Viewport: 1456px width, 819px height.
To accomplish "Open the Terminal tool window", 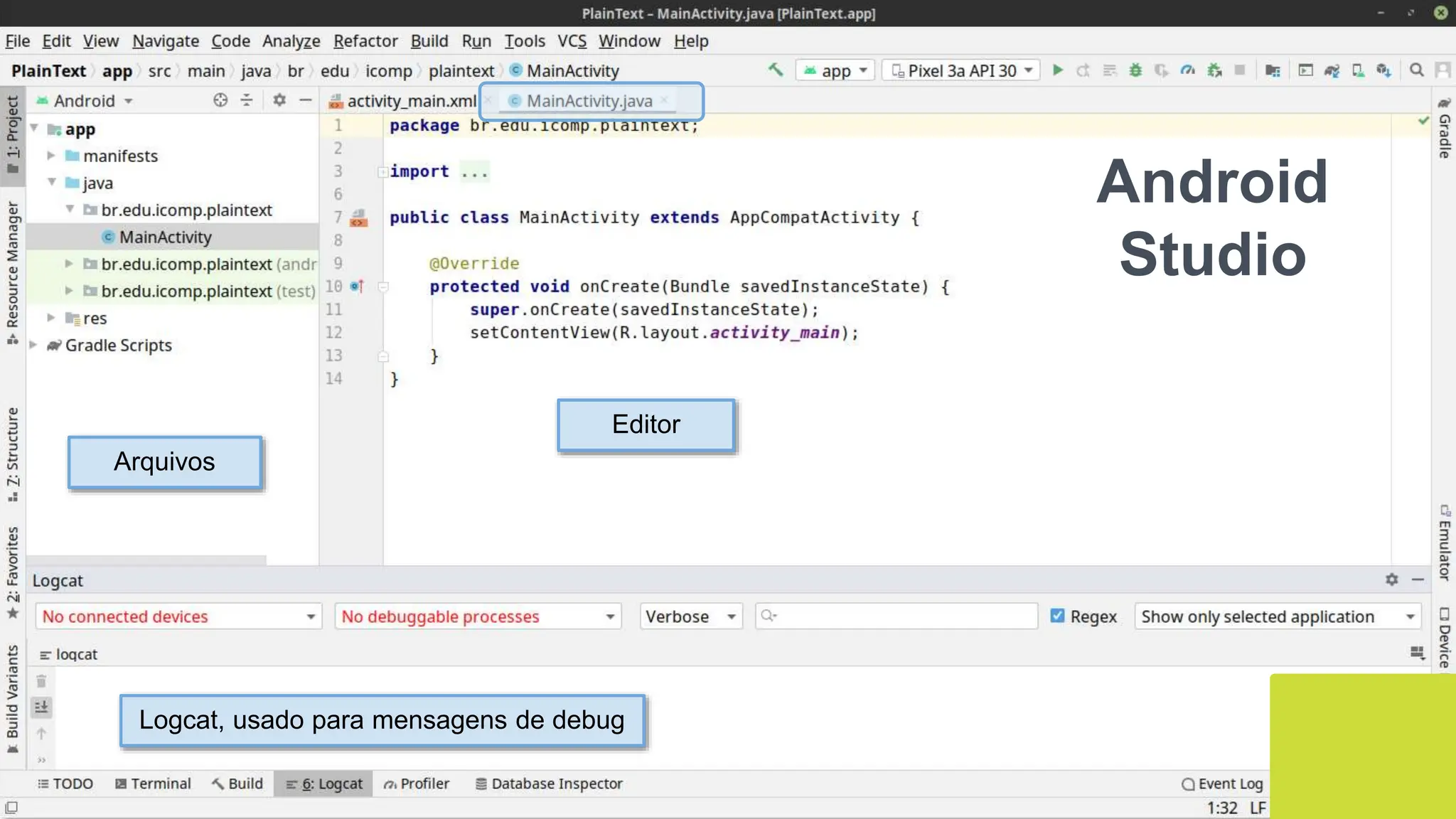I will pyautogui.click(x=153, y=783).
